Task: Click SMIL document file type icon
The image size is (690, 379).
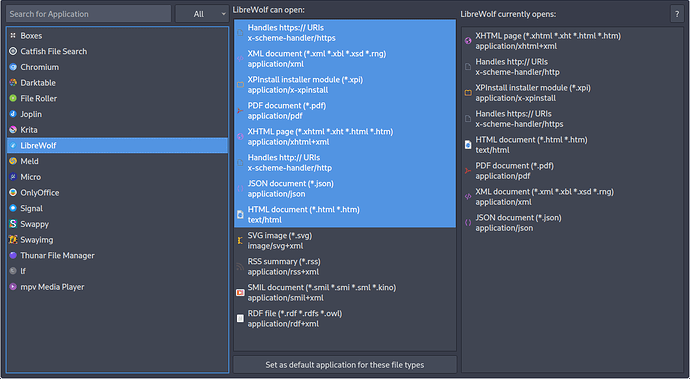Action: tap(240, 292)
